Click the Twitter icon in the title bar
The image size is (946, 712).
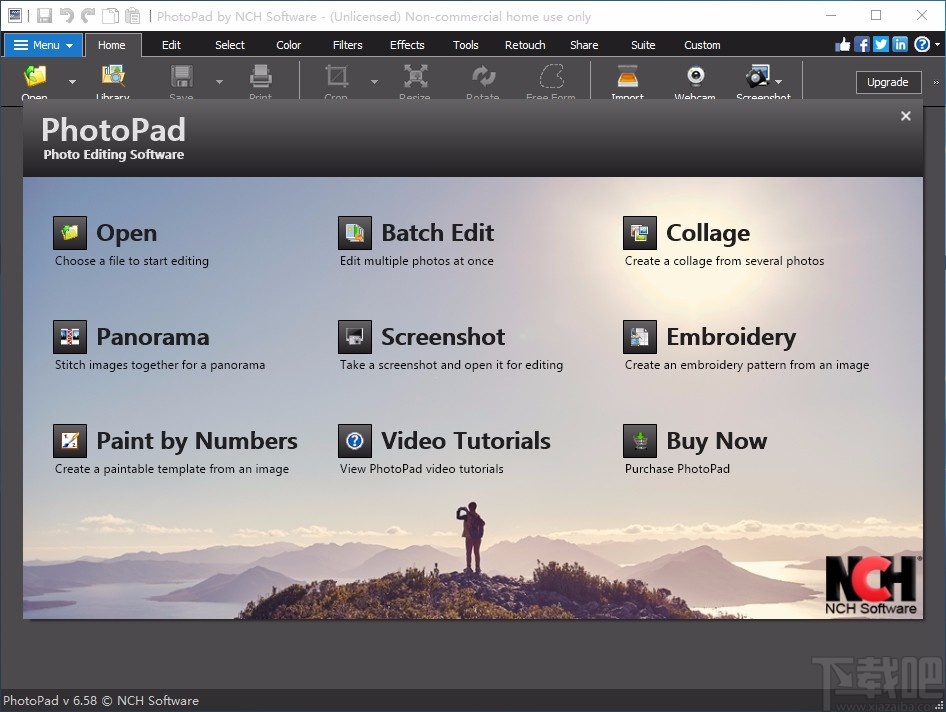(x=879, y=44)
